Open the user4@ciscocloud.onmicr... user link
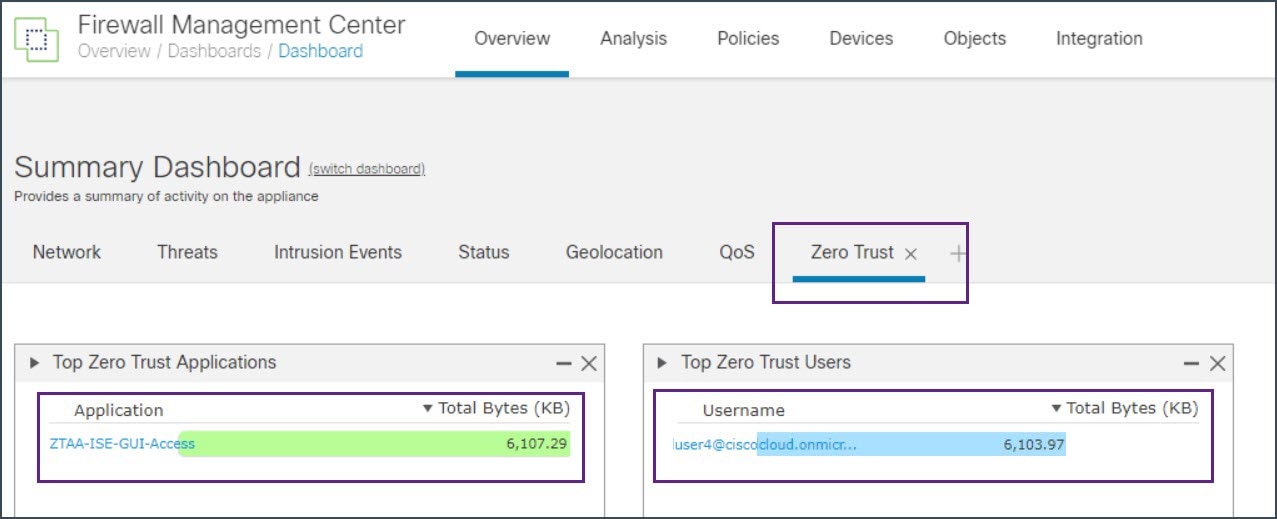Screen dimensions: 1277x519 point(765,444)
